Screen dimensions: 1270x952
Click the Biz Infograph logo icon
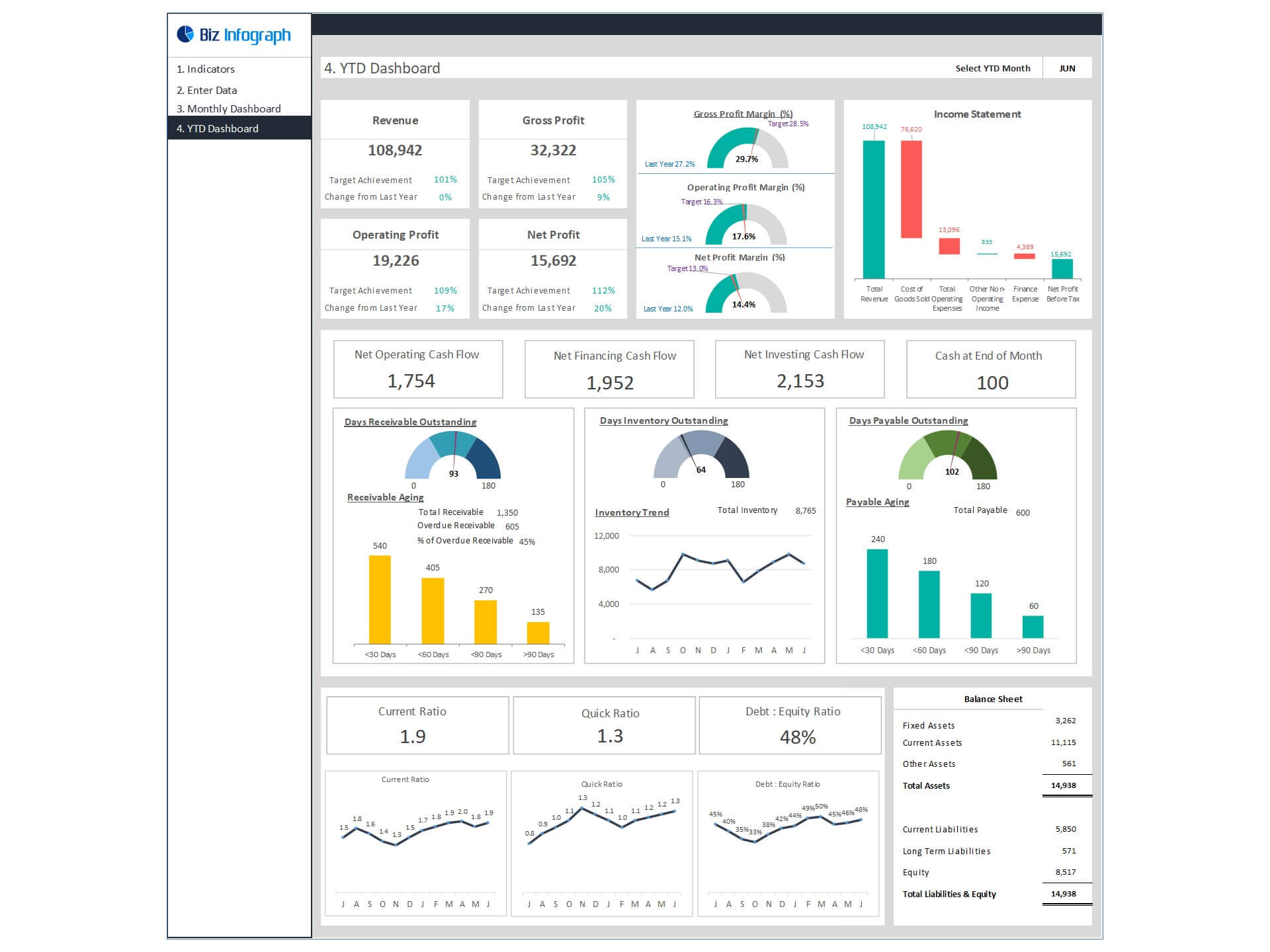[x=185, y=34]
